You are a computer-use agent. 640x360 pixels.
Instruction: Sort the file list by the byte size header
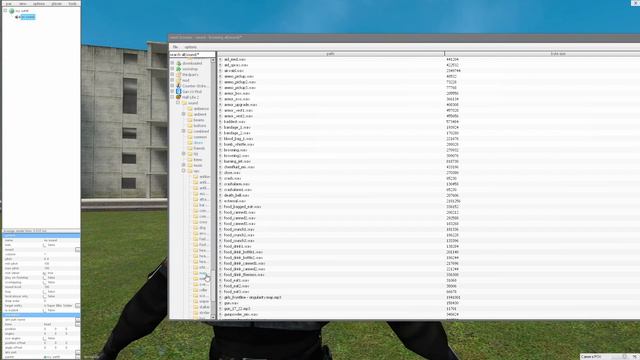[x=542, y=53]
